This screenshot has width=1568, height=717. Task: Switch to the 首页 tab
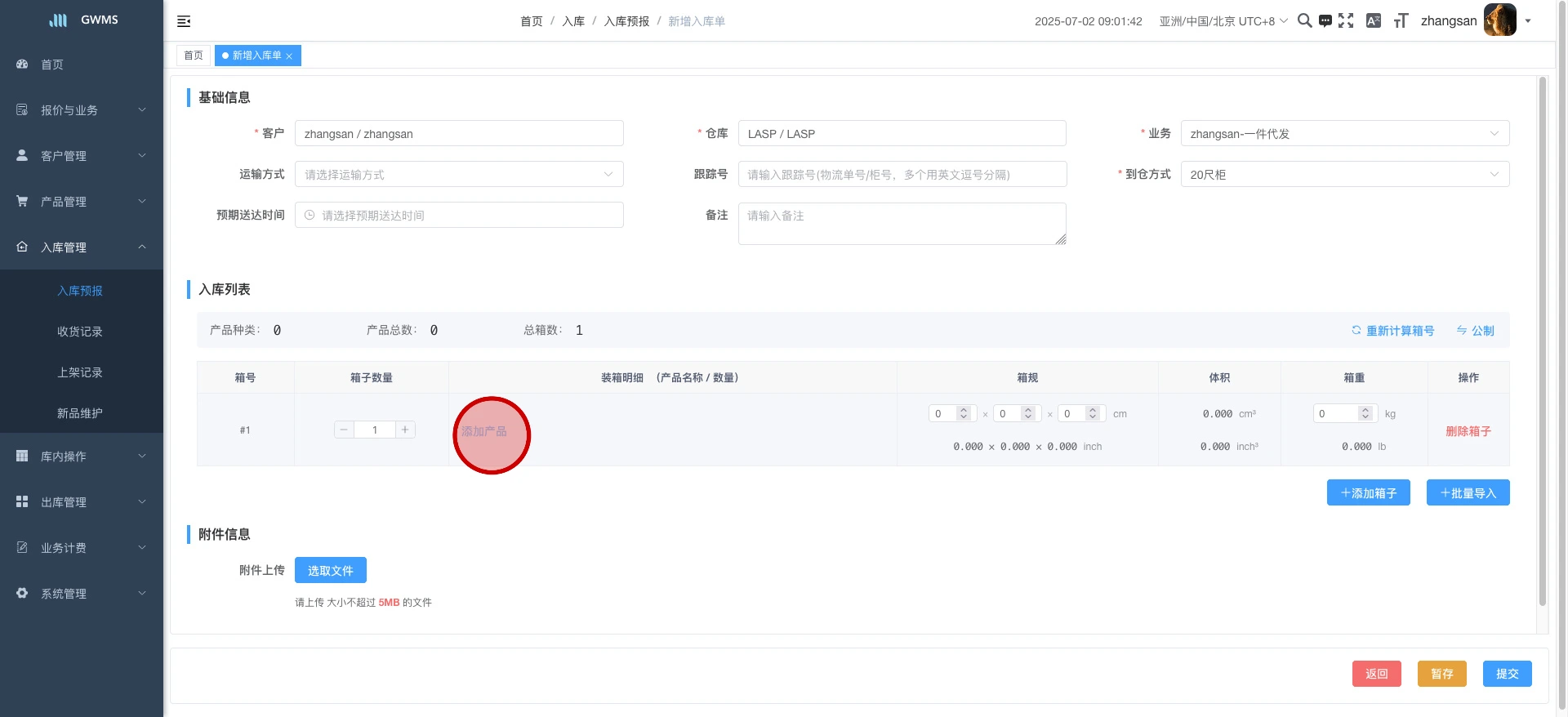click(194, 56)
